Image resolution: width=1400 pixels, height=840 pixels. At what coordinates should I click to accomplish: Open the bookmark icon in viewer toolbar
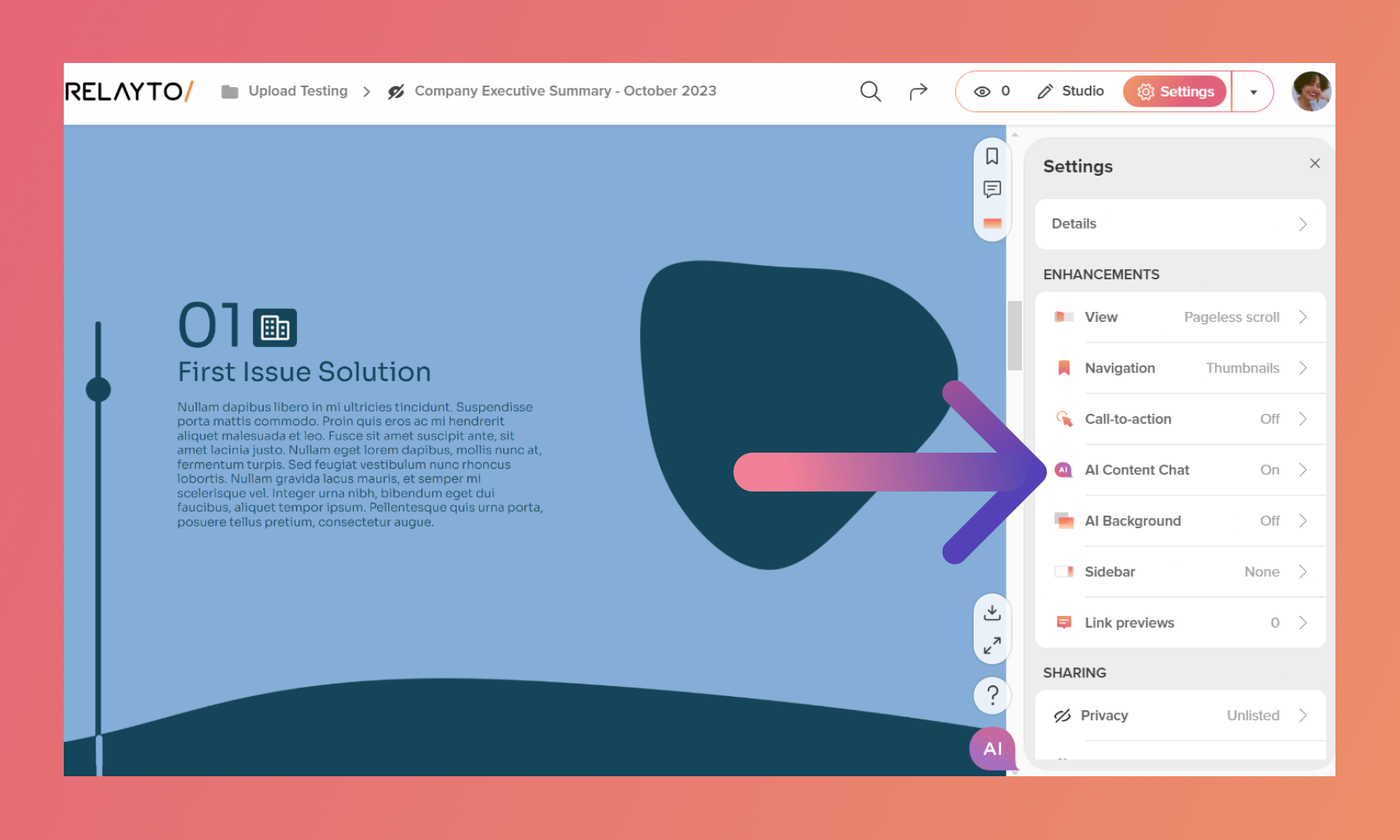tap(992, 156)
